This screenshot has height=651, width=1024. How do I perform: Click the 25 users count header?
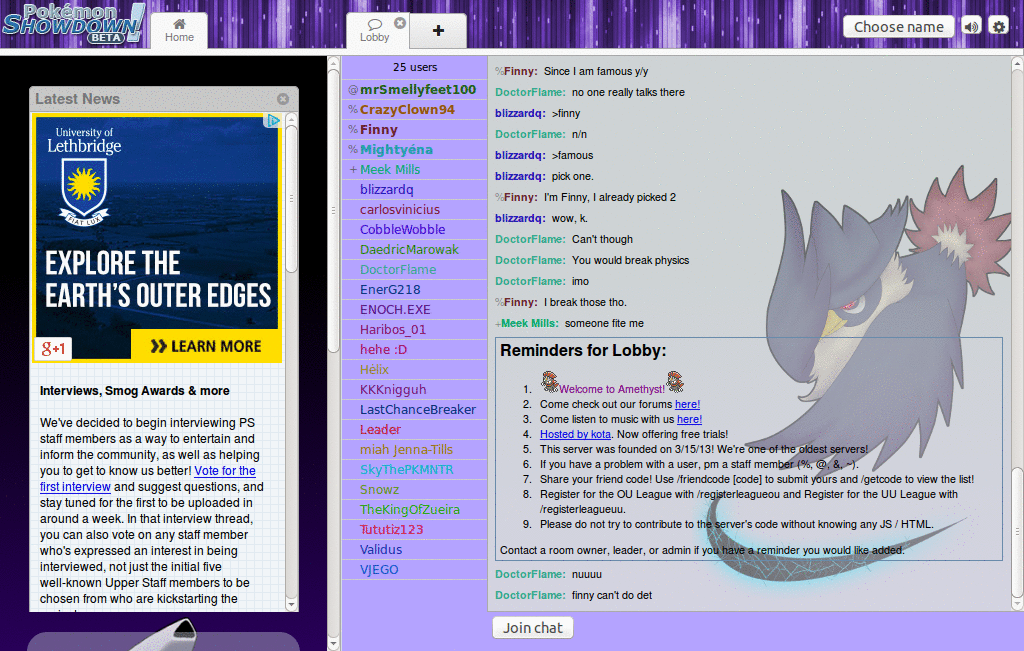point(415,67)
